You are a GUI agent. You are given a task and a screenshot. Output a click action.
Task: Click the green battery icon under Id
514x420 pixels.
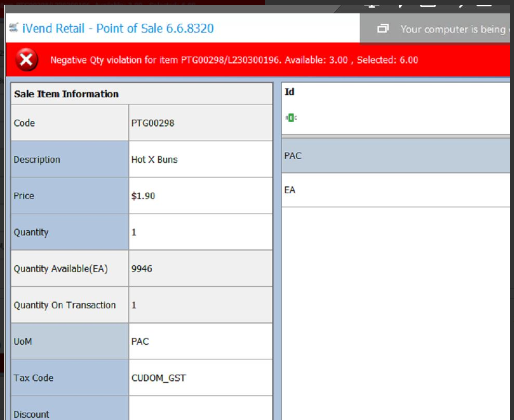pyautogui.click(x=291, y=118)
